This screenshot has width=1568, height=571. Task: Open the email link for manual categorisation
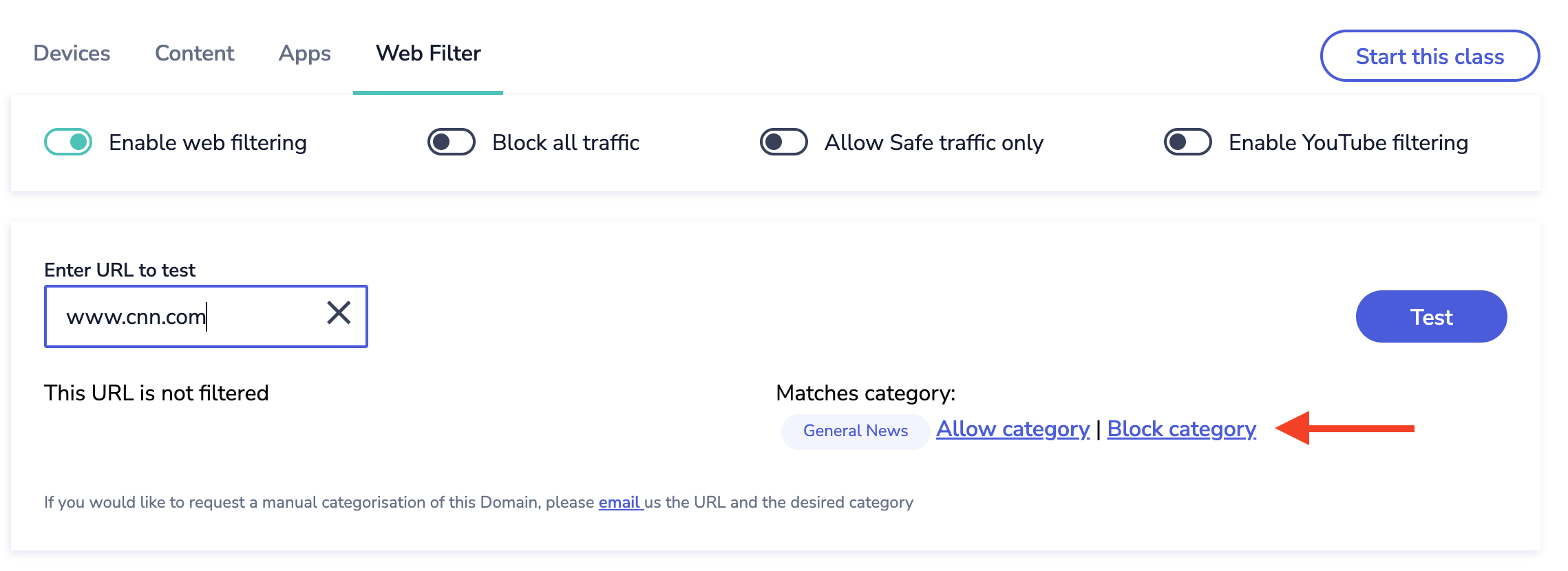click(x=620, y=503)
